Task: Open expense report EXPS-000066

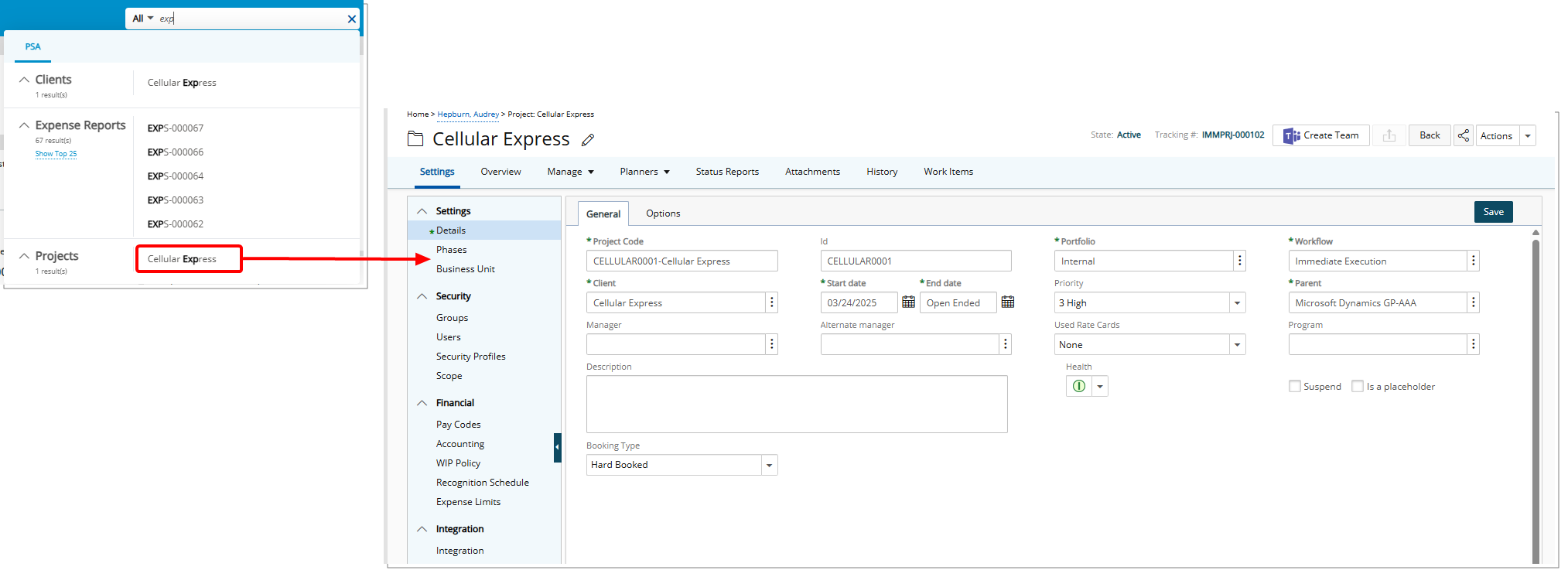Action: [x=176, y=152]
